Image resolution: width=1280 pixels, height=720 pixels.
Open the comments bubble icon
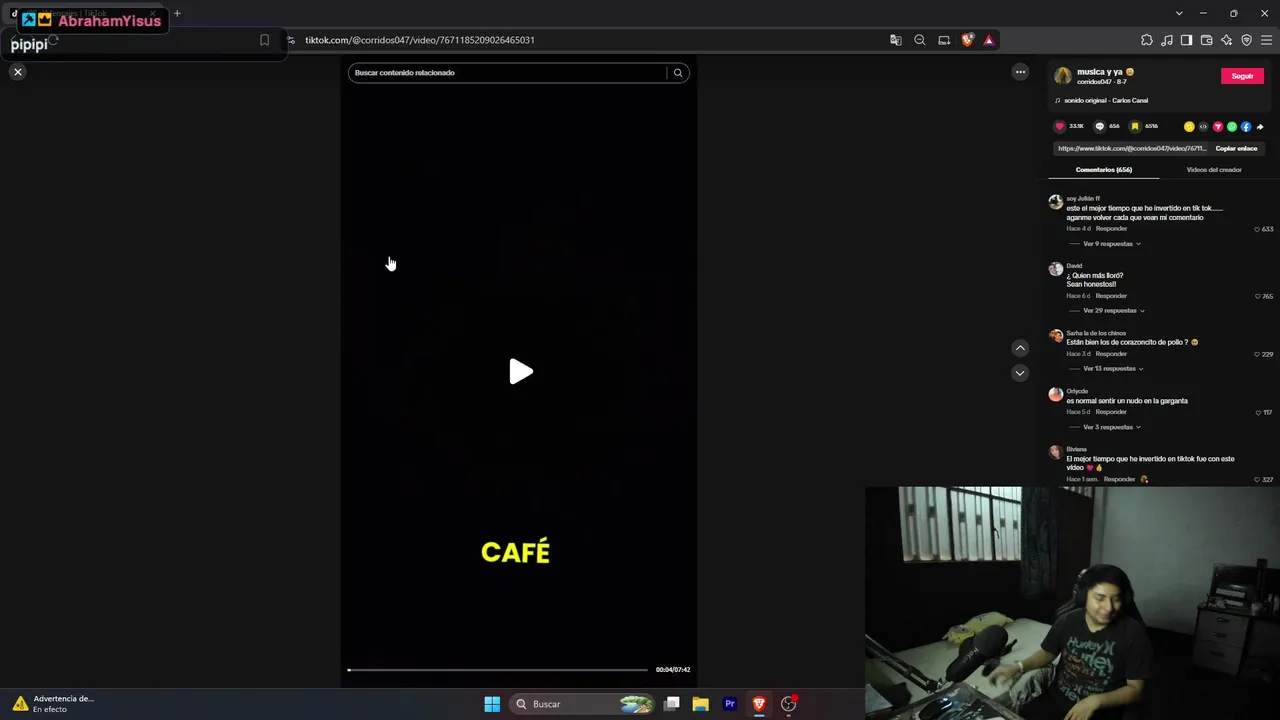point(1099,127)
